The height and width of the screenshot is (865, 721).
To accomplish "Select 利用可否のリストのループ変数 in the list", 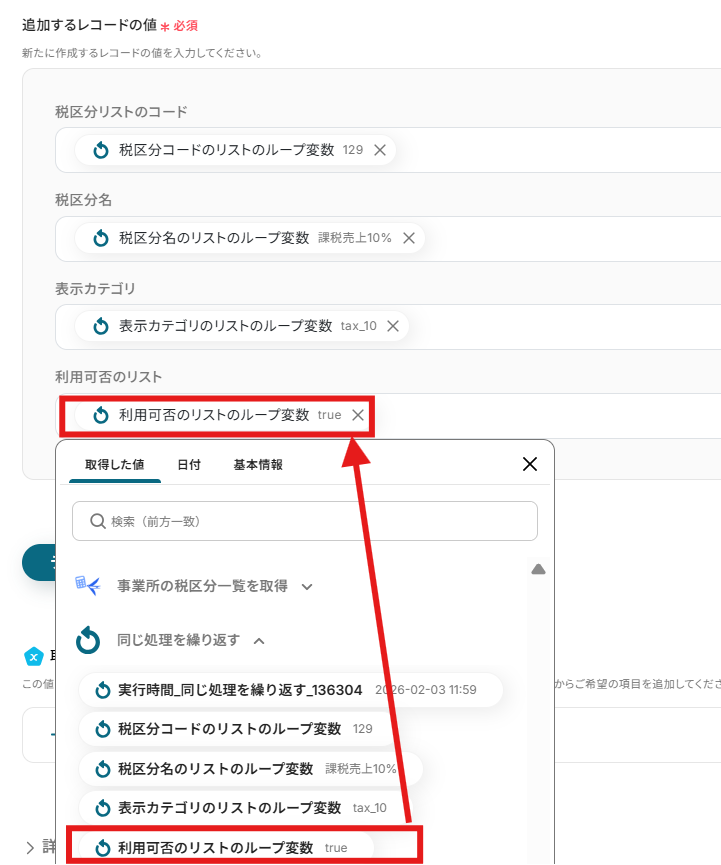I will click(226, 847).
